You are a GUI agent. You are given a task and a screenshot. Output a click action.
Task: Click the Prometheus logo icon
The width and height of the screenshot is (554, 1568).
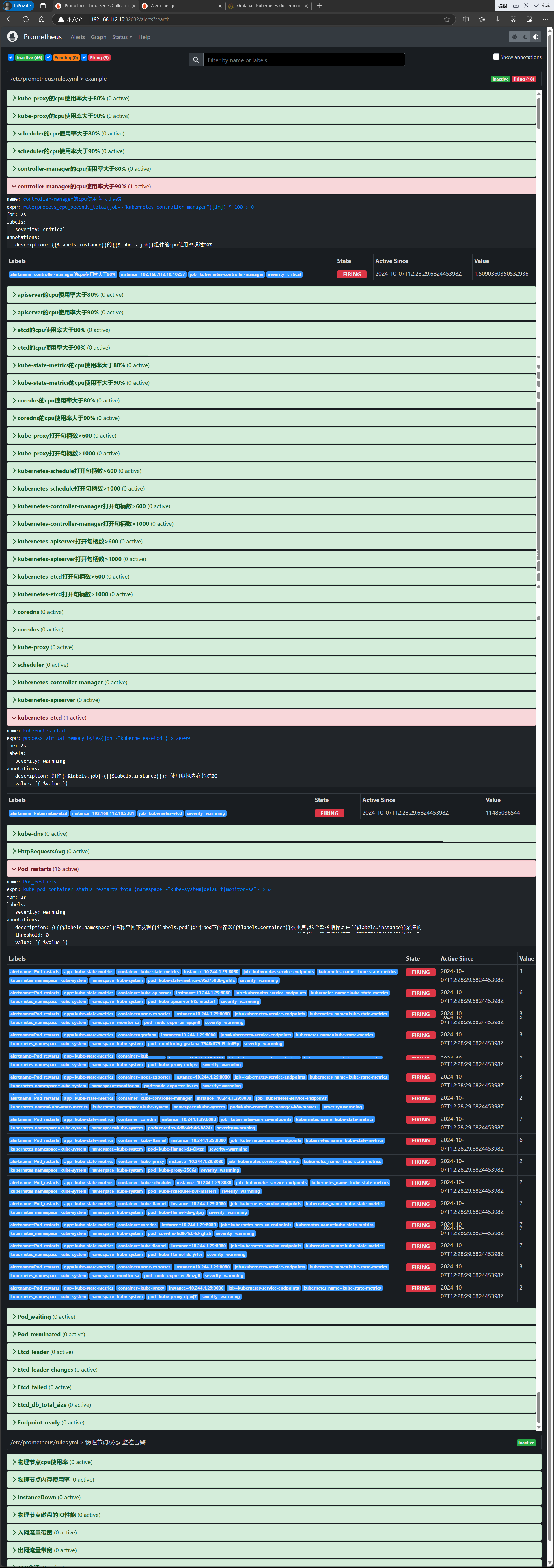(x=12, y=36)
